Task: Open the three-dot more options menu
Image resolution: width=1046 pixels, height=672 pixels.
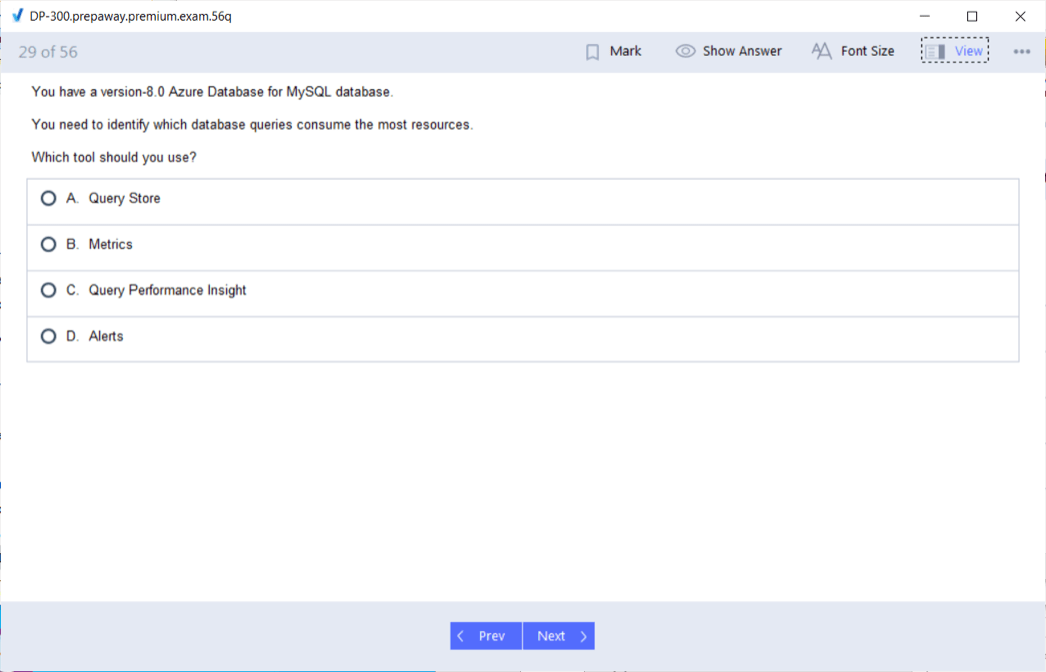Action: tap(1021, 51)
